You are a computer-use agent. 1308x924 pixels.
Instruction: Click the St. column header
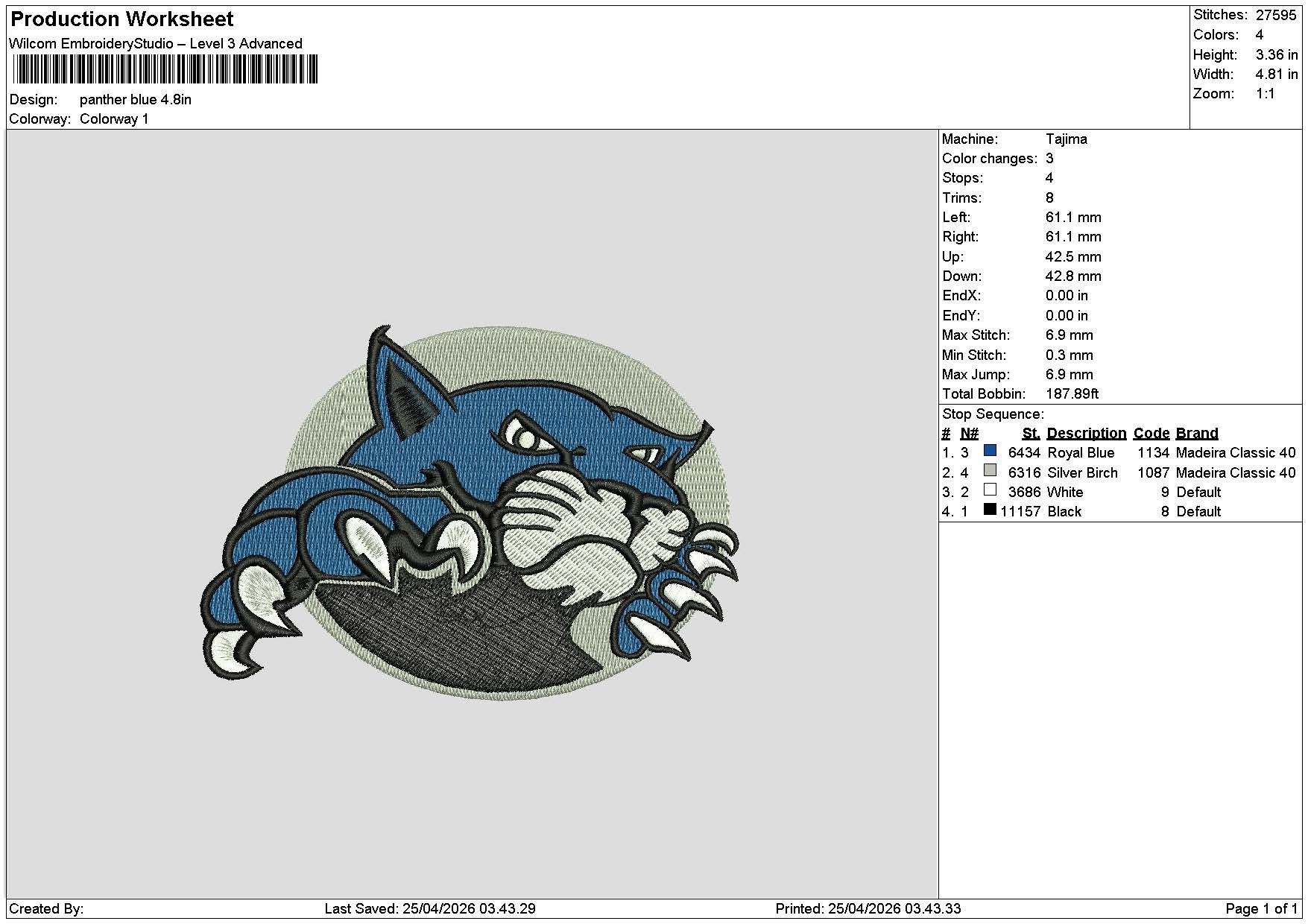pos(1031,433)
